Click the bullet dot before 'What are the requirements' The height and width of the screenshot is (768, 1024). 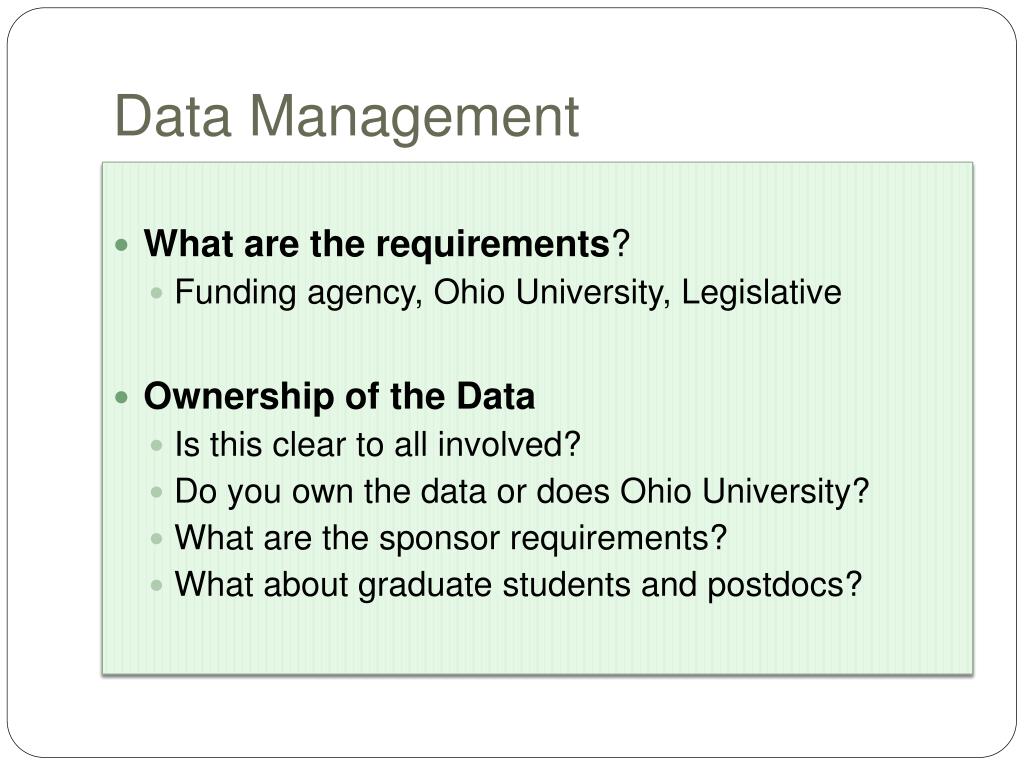[121, 246]
